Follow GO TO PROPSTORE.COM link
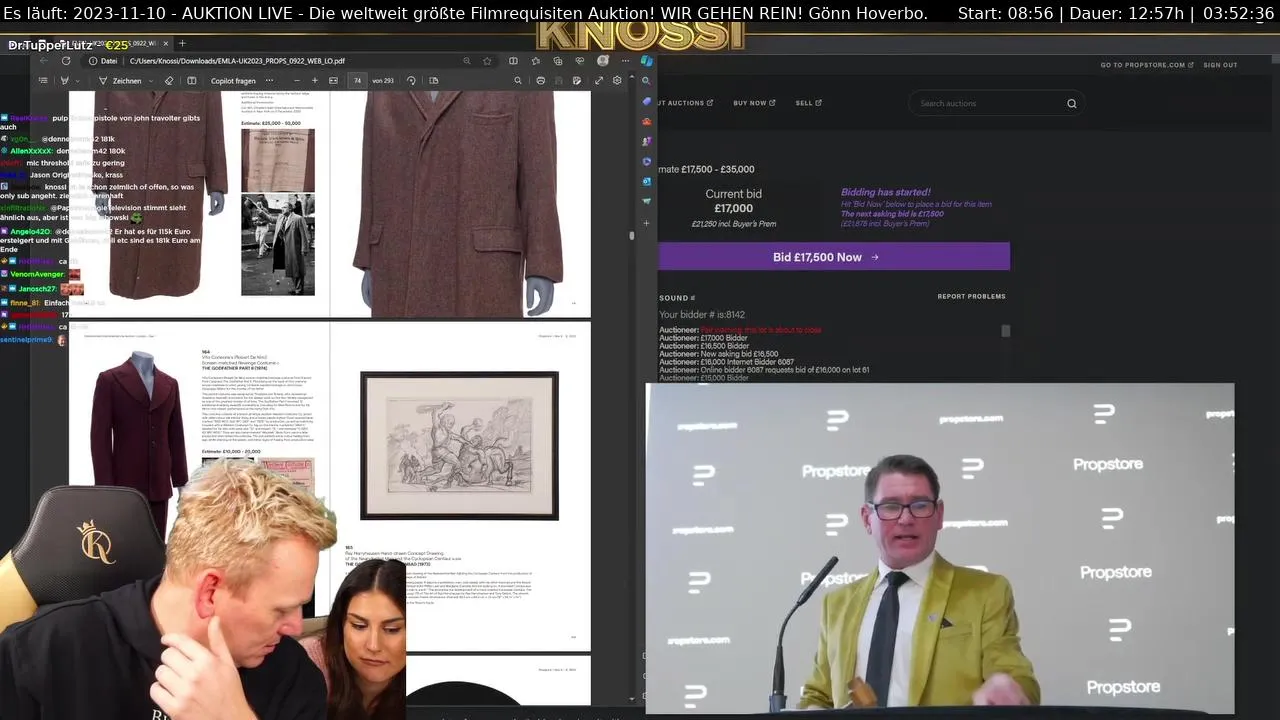 tap(1146, 65)
